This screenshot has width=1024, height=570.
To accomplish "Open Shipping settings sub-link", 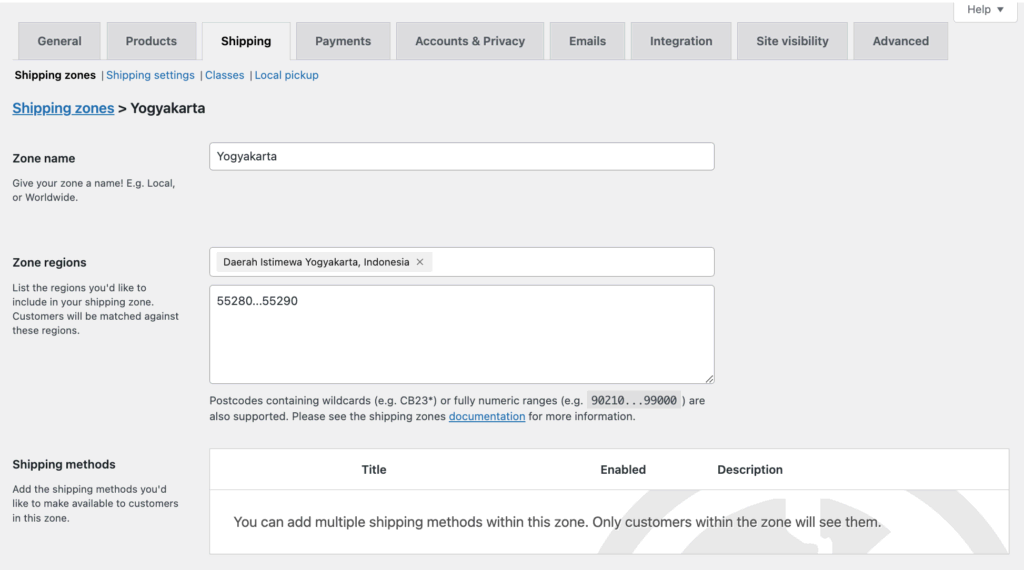I will point(150,75).
